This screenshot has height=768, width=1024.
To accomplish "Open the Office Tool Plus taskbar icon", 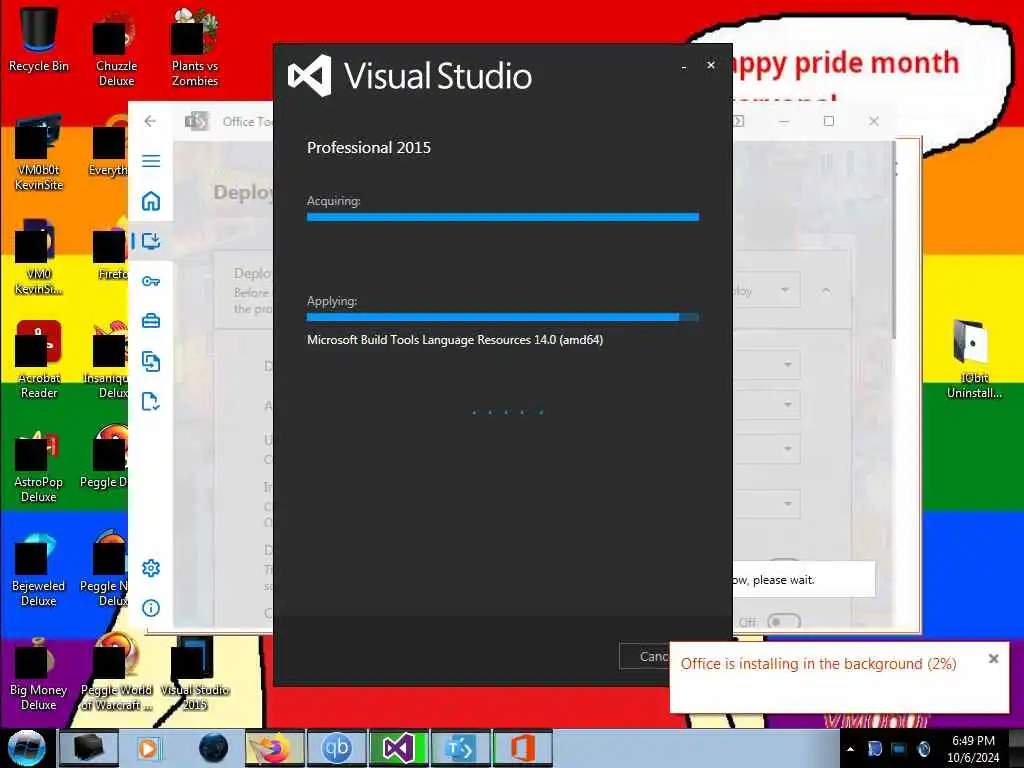I will (460, 748).
